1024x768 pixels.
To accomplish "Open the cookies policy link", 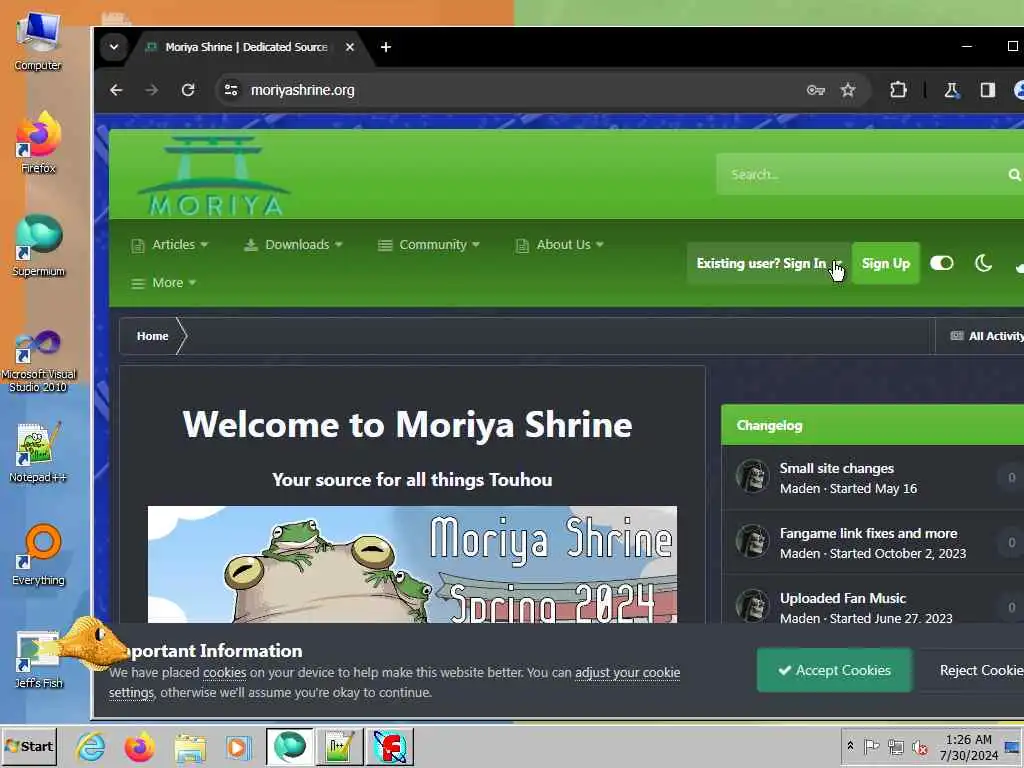I will click(x=225, y=673).
